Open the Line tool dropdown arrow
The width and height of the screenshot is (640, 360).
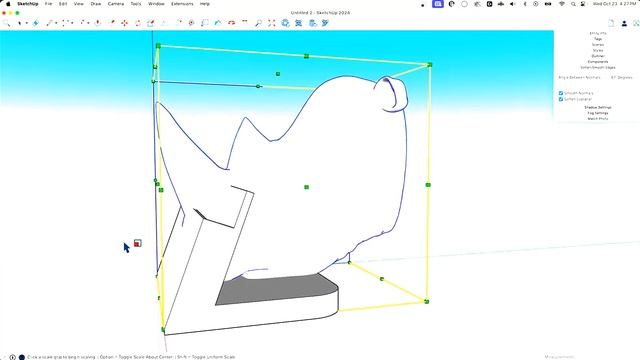pyautogui.click(x=56, y=23)
